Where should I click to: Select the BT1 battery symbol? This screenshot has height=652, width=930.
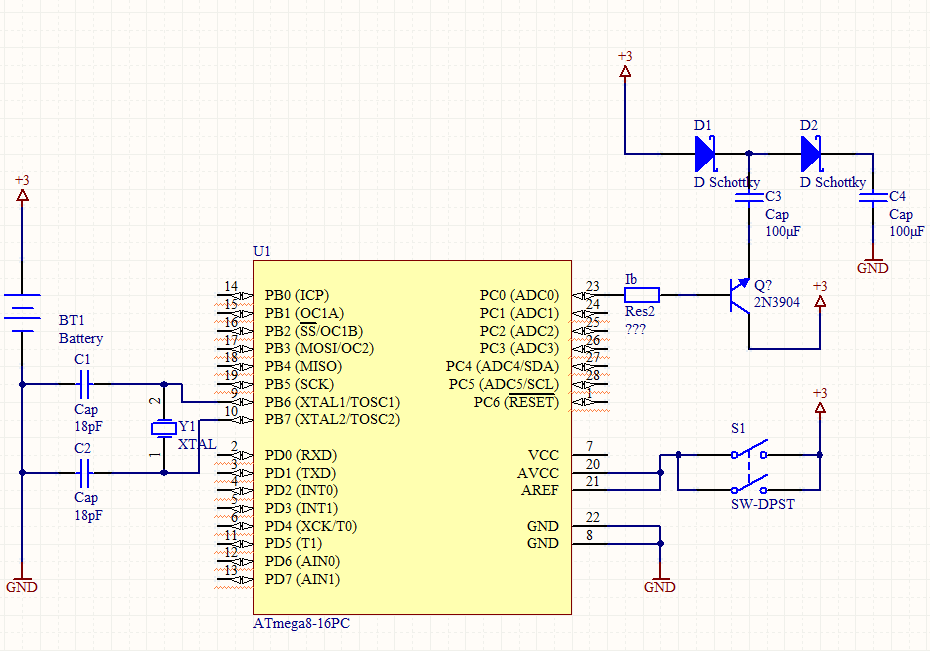pos(23,313)
